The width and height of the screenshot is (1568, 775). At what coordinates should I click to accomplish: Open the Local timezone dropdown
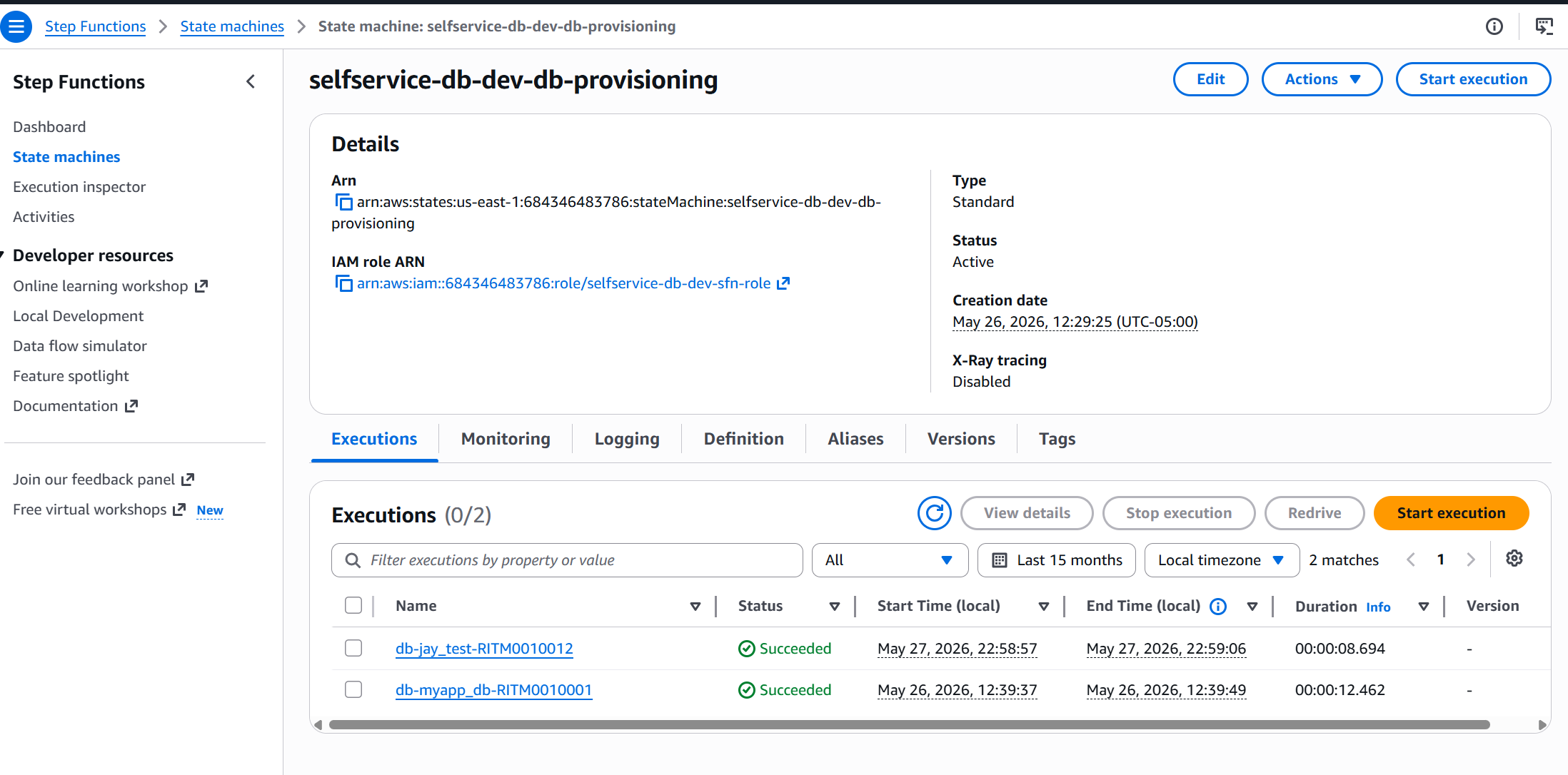(1221, 560)
